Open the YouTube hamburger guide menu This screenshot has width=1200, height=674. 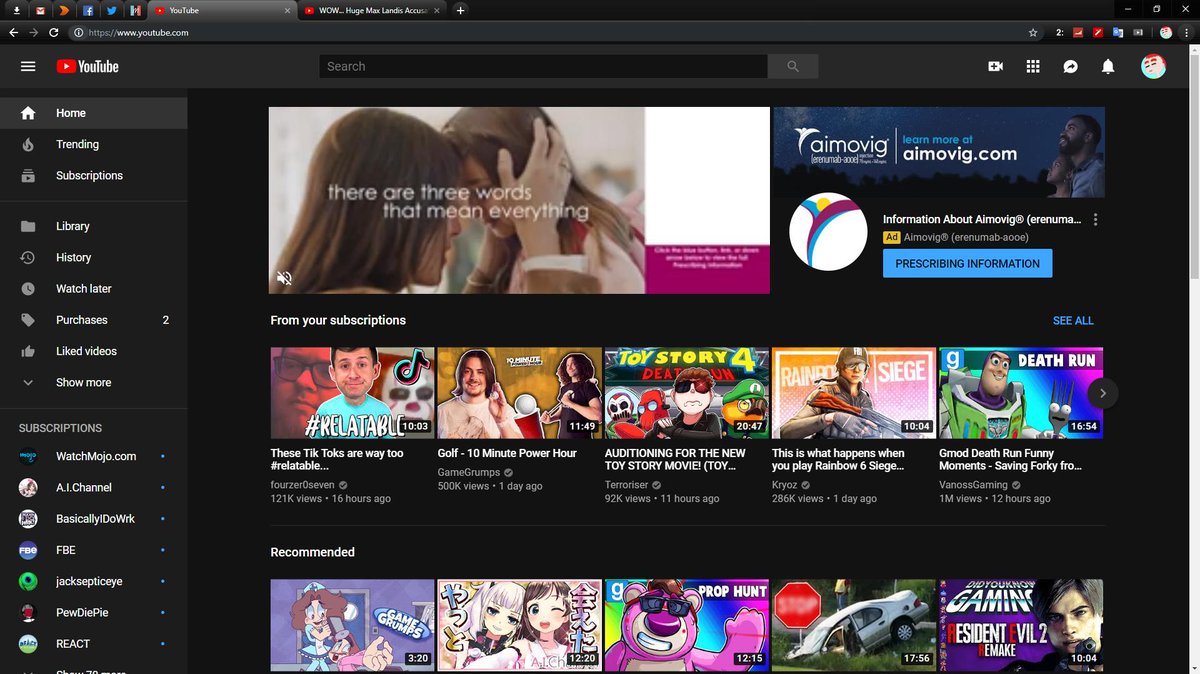click(28, 66)
